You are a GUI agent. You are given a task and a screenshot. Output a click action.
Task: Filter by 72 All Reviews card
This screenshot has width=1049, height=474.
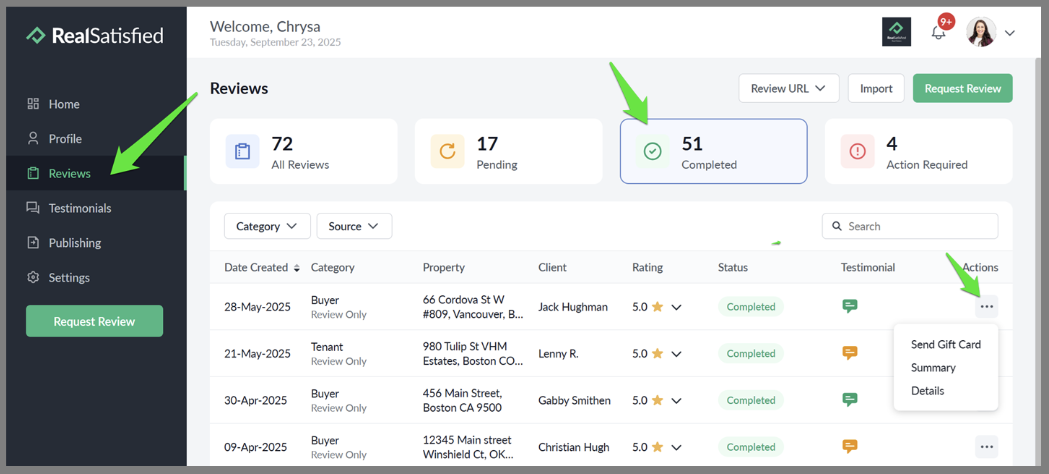(x=304, y=152)
